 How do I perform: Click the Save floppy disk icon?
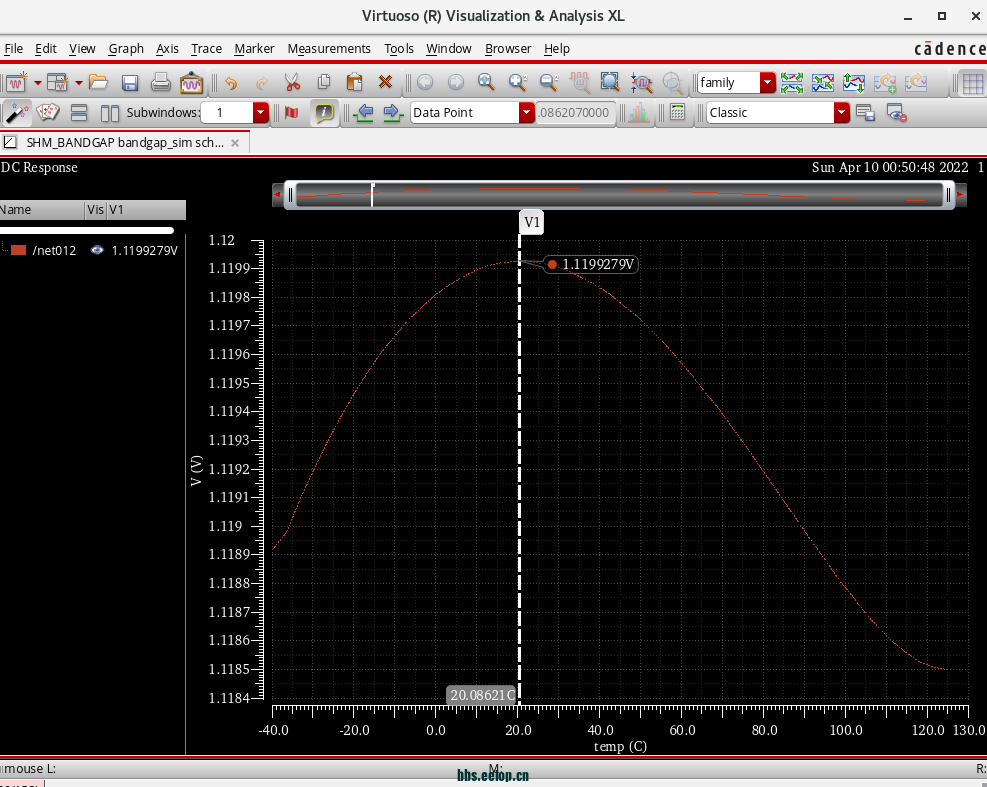(x=130, y=83)
